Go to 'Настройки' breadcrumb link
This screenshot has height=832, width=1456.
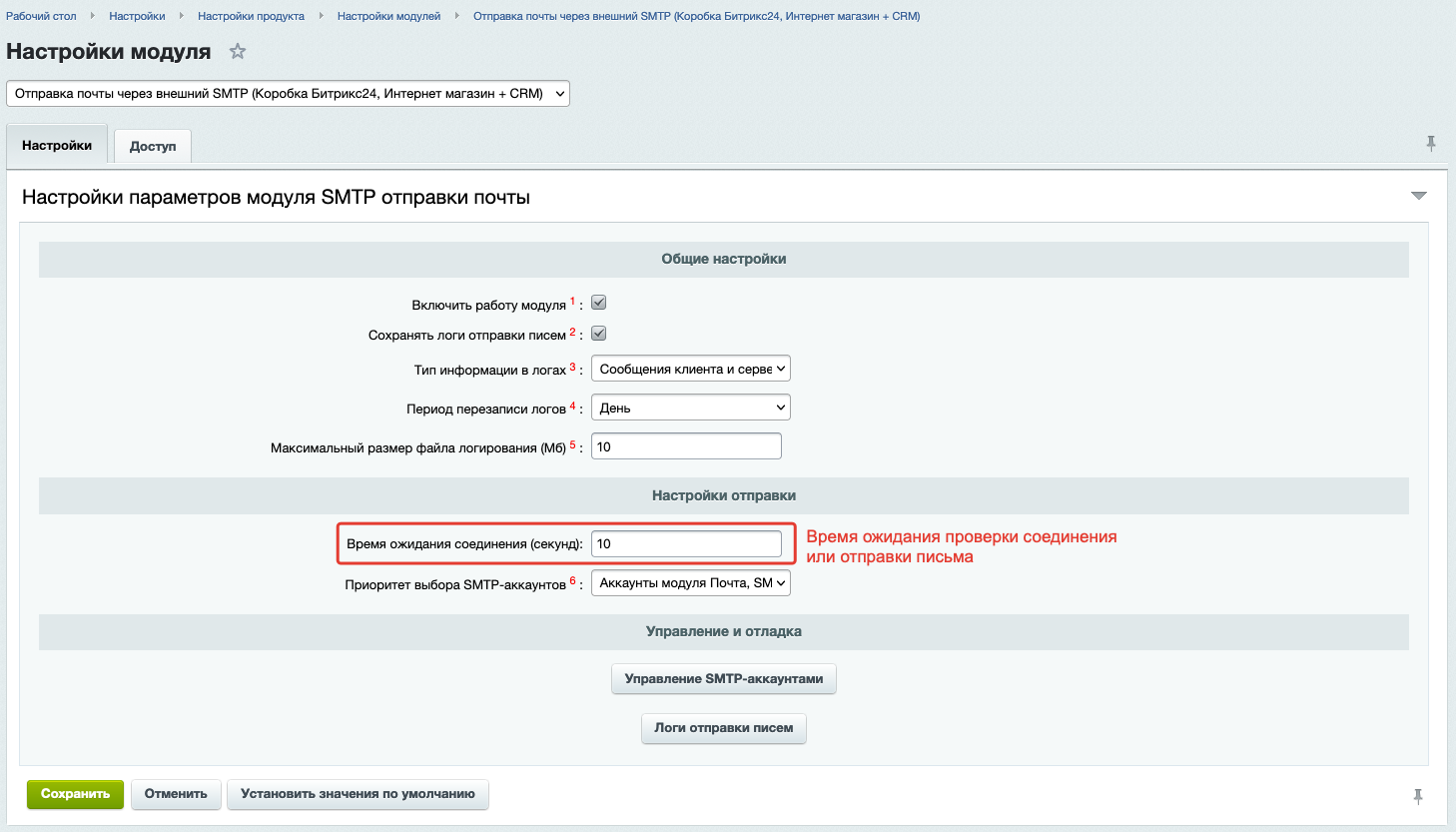(x=137, y=16)
